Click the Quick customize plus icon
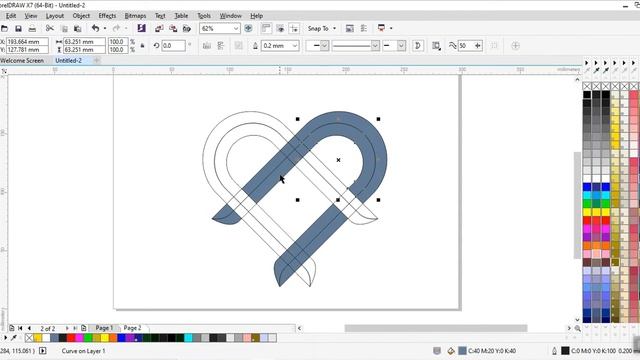This screenshot has height=360, width=640. click(516, 46)
